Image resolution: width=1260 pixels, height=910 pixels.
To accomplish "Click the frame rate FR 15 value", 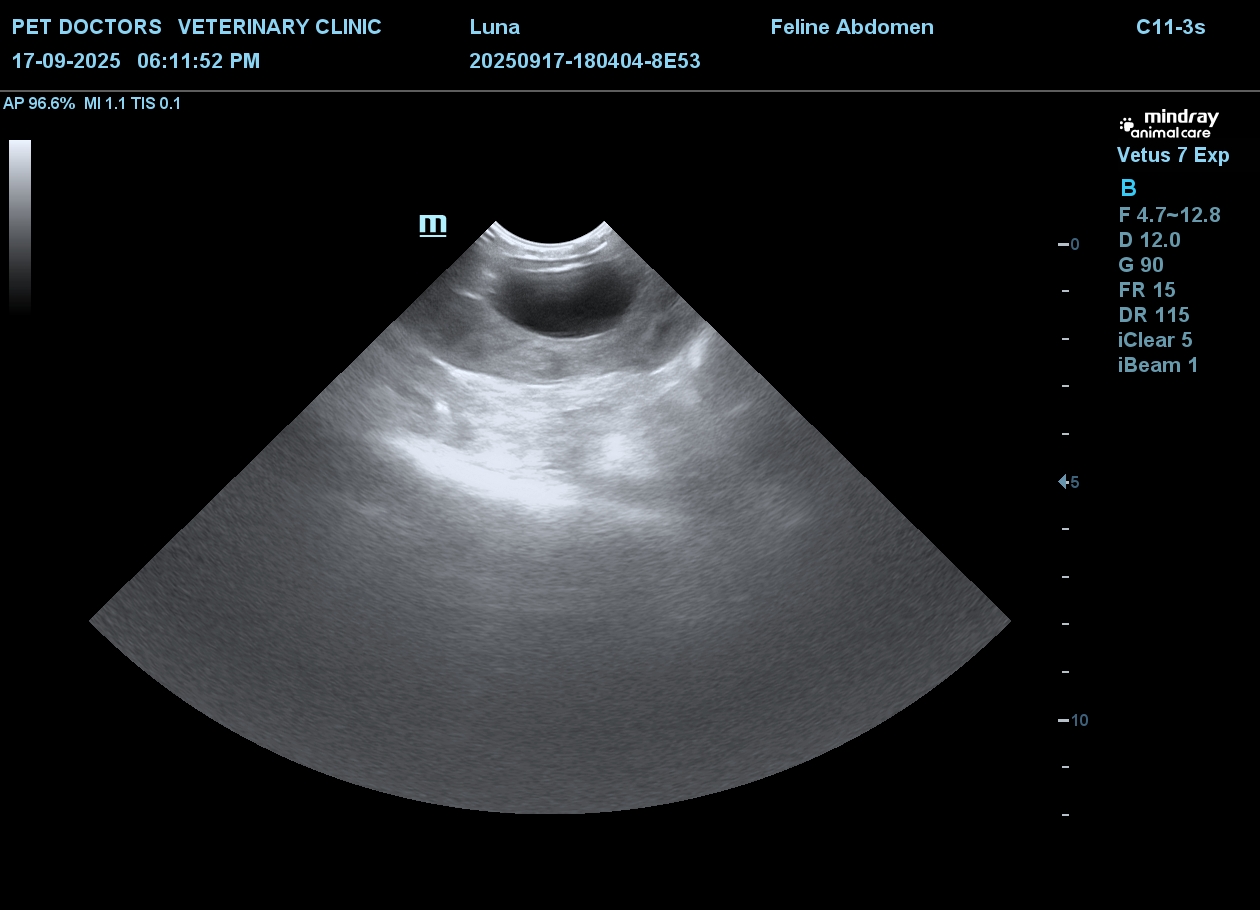I will pos(1147,290).
